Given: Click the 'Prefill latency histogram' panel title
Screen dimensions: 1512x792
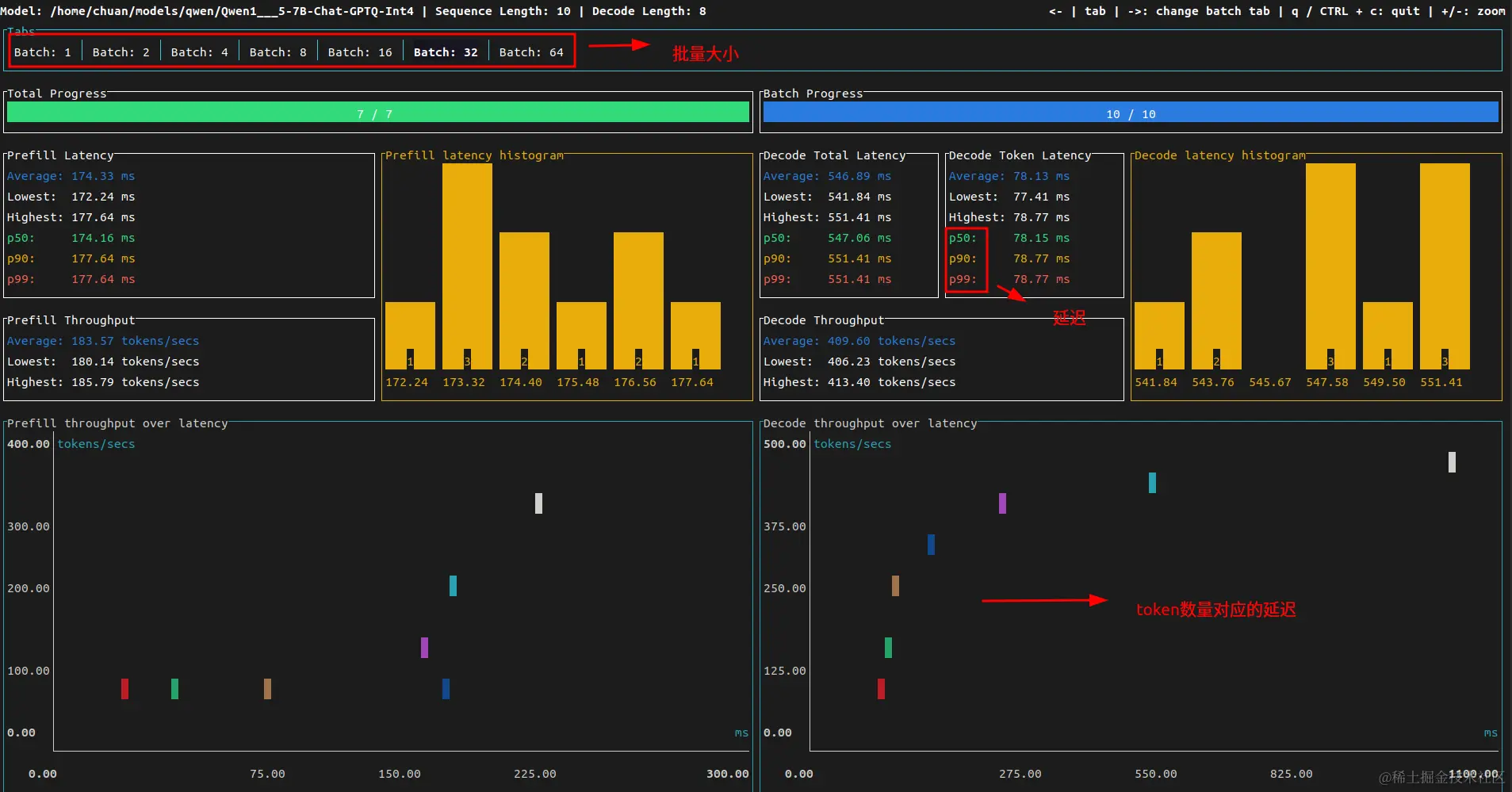Looking at the screenshot, I should [474, 155].
